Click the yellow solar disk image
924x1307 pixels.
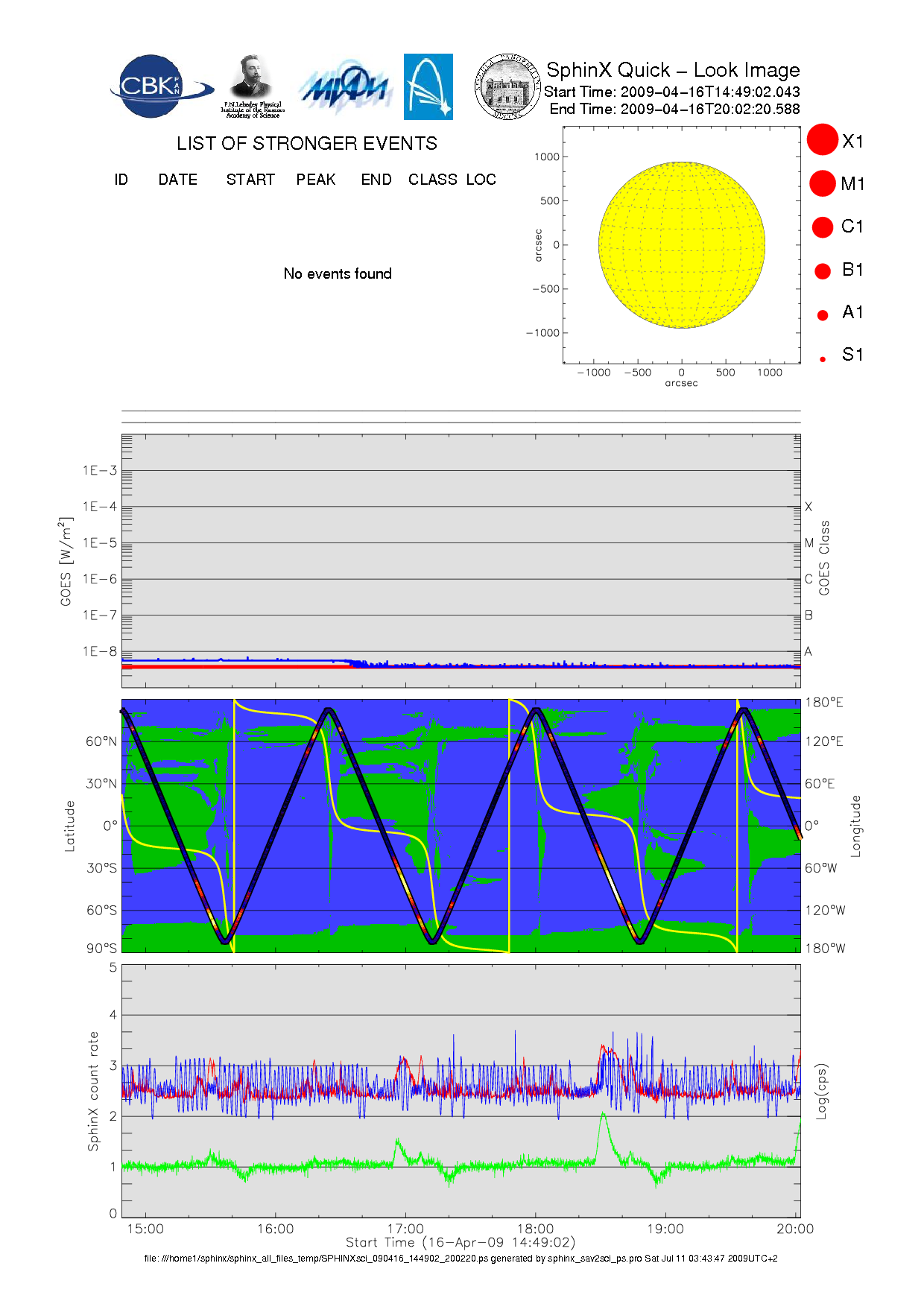click(x=681, y=244)
